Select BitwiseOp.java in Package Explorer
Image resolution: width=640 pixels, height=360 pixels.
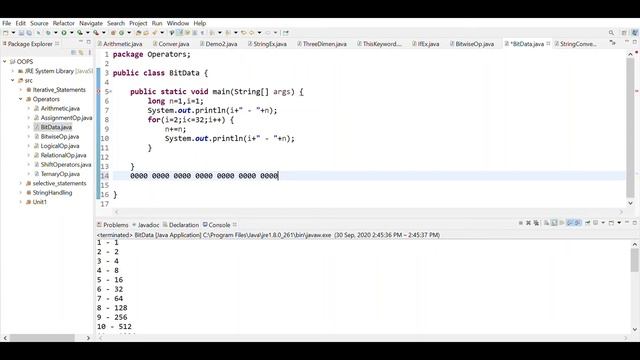pyautogui.click(x=60, y=137)
